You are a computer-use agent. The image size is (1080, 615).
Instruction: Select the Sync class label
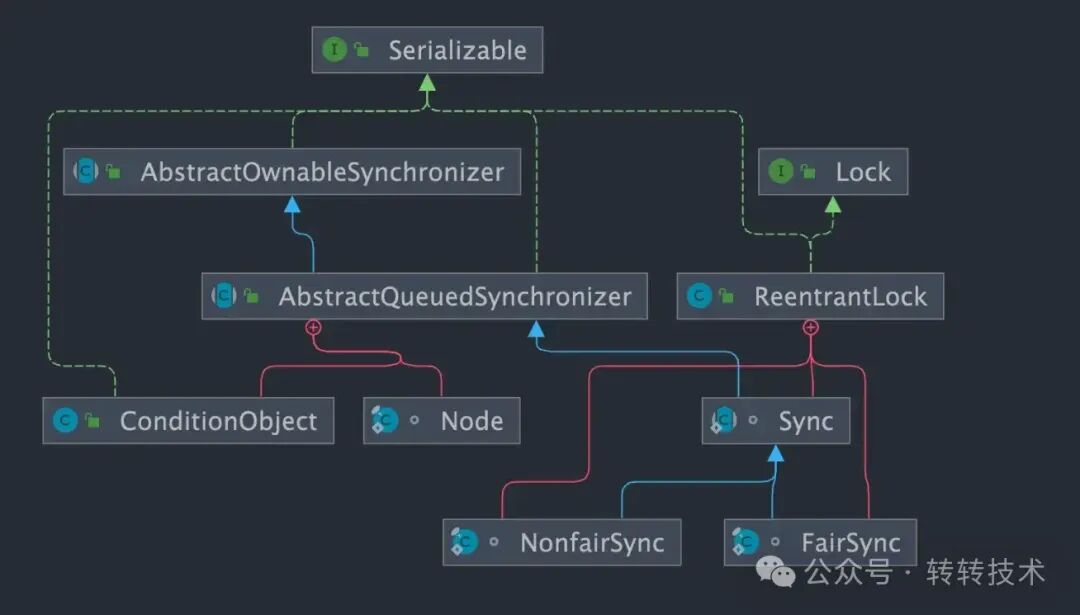pyautogui.click(x=806, y=421)
